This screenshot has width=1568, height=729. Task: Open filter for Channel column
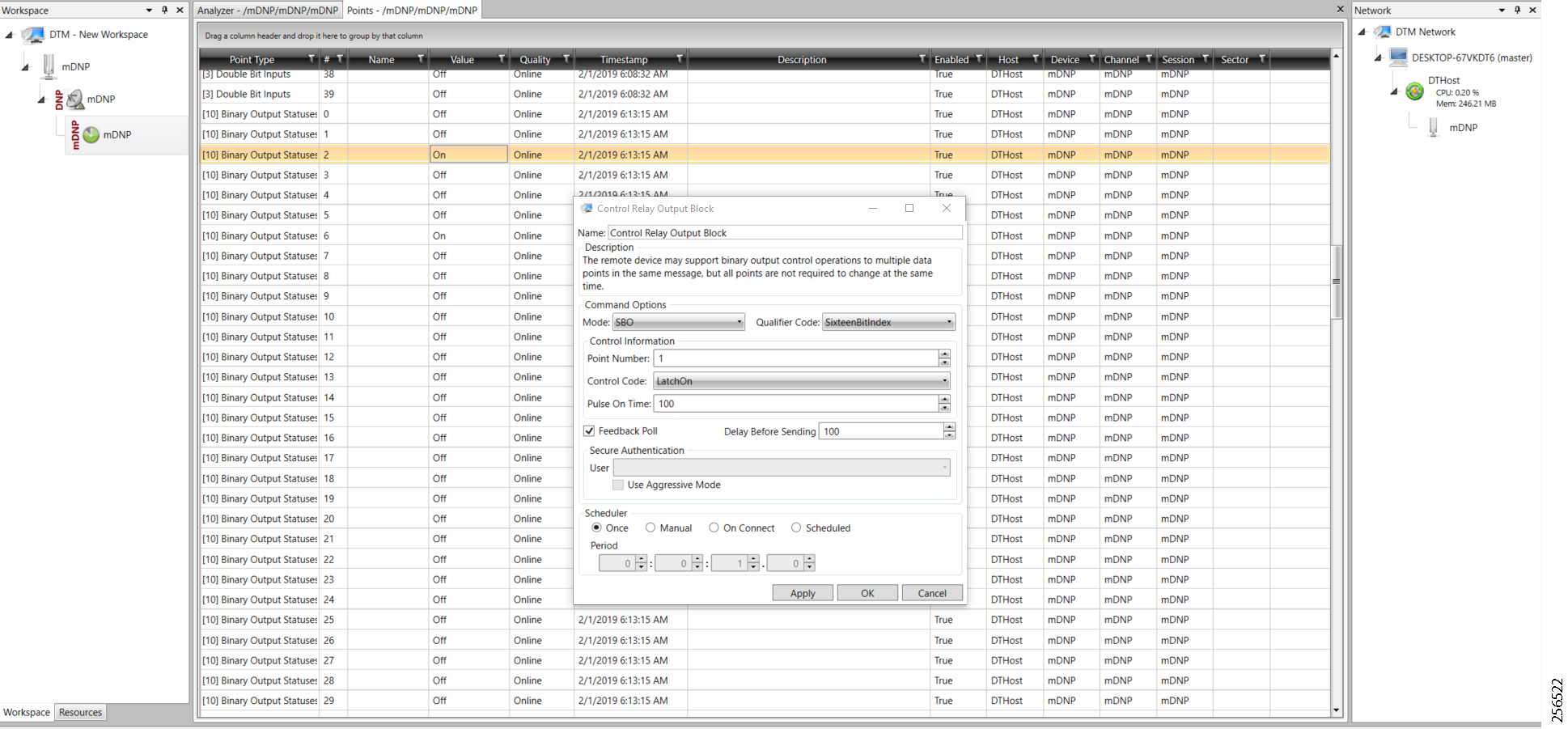1149,59
